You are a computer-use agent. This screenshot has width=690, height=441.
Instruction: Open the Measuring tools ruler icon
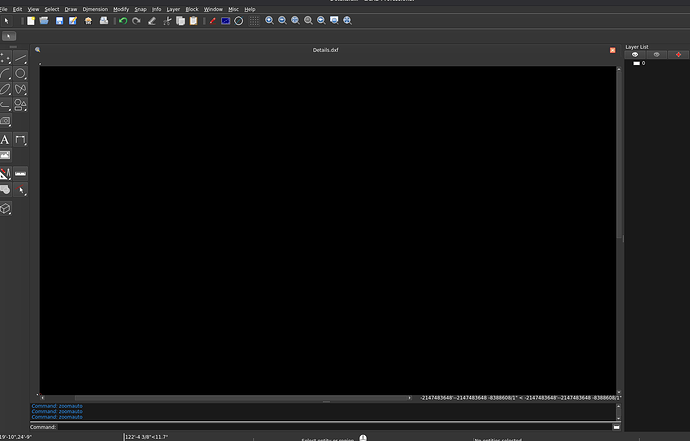pyautogui.click(x=20, y=174)
